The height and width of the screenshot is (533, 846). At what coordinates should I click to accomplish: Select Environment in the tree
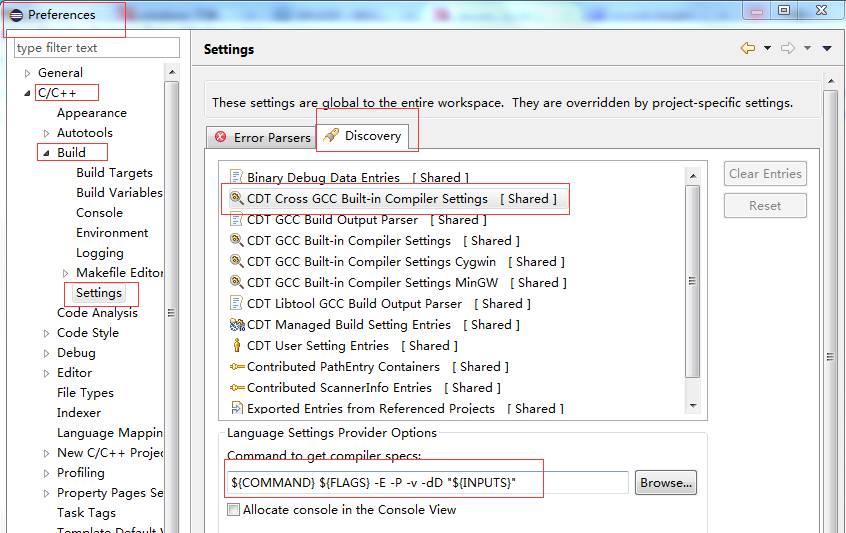coord(112,233)
